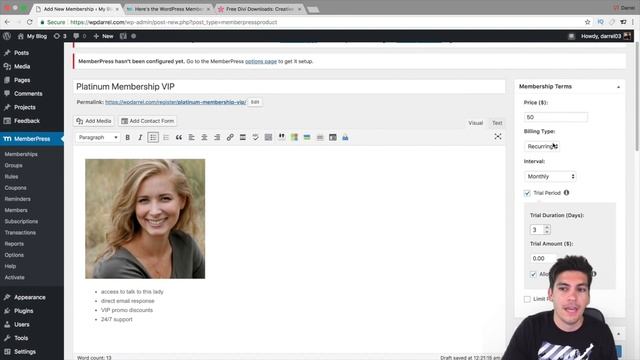Screen dimensions: 640x360
Task: Open the Interval Monthly dropdown
Action: coord(550,176)
